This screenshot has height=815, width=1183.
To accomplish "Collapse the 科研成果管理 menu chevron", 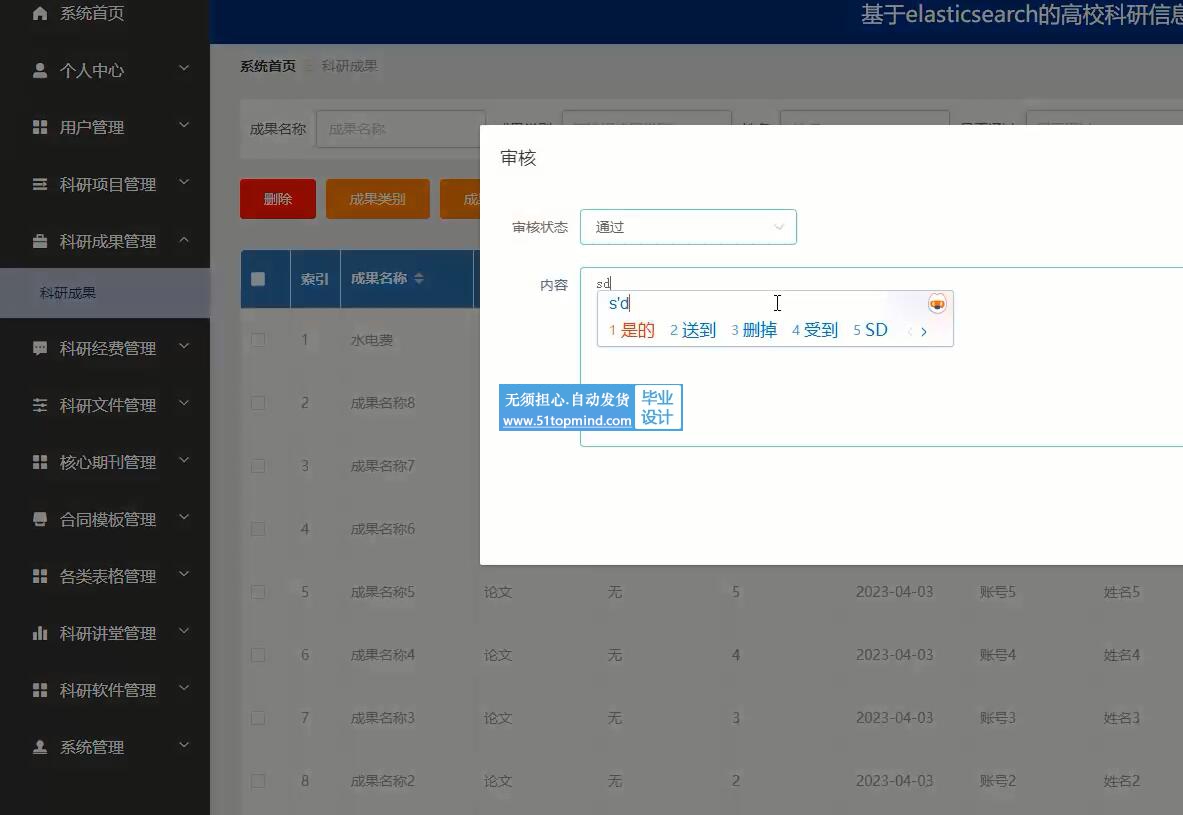I will click(x=184, y=240).
